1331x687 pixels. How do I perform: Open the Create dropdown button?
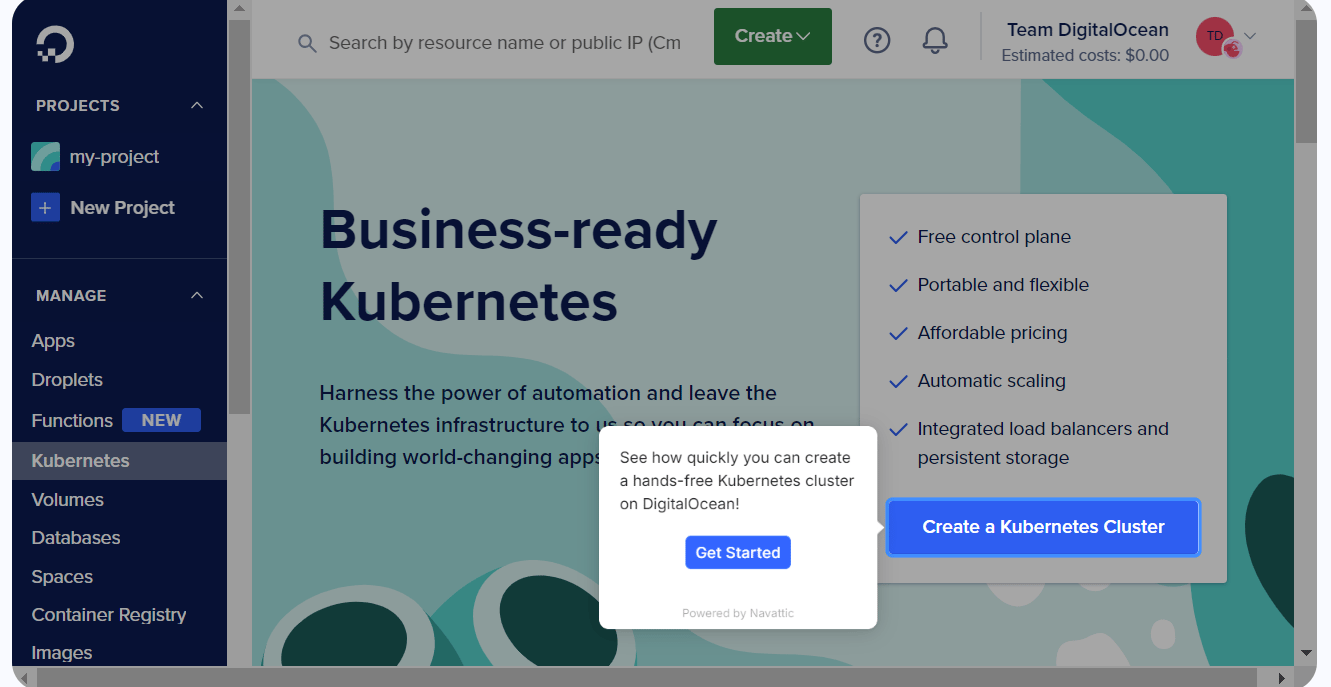point(773,36)
